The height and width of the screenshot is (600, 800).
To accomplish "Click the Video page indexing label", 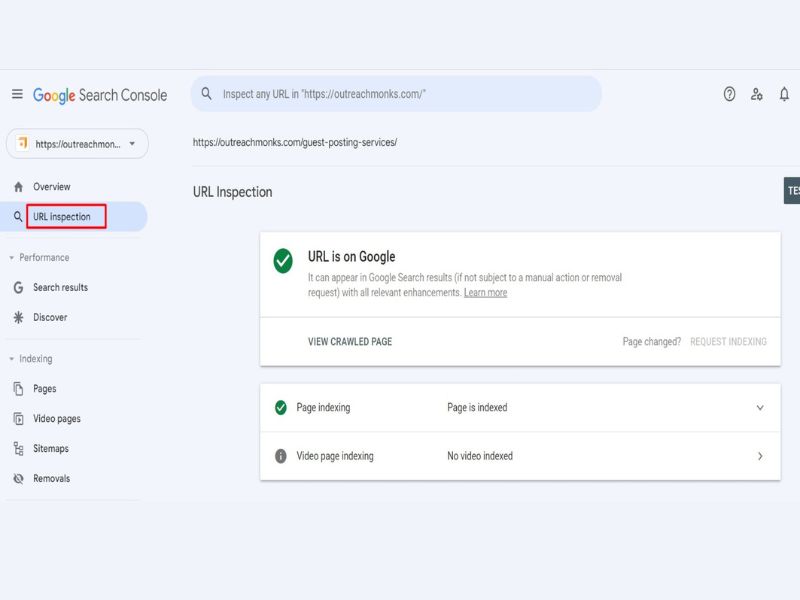I will [335, 456].
